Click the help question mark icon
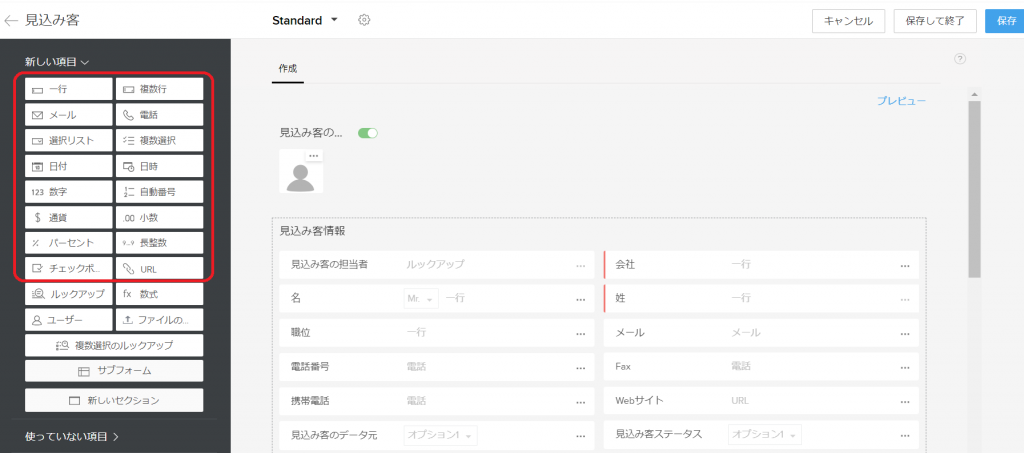Screen dimensions: 1024x453 pos(960,59)
